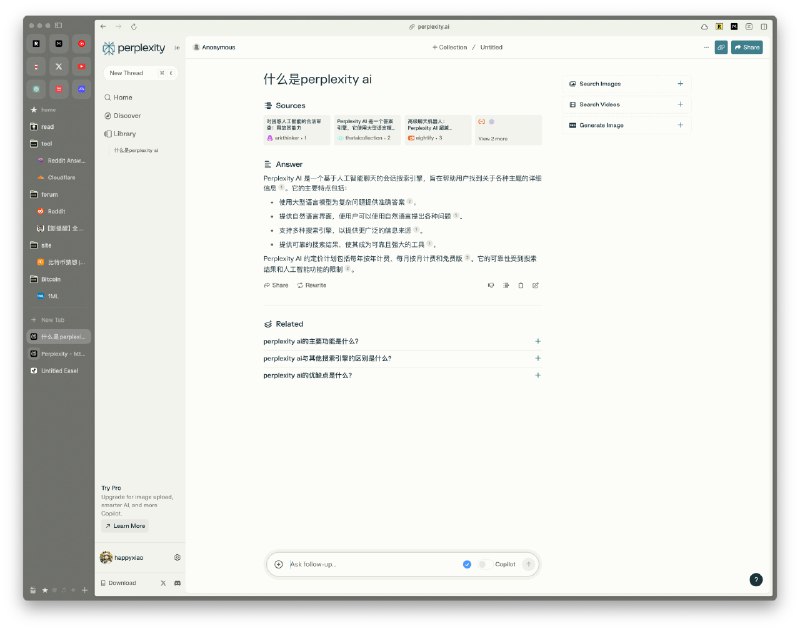Open Discover in the sidebar
The width and height of the screenshot is (800, 631).
click(127, 115)
